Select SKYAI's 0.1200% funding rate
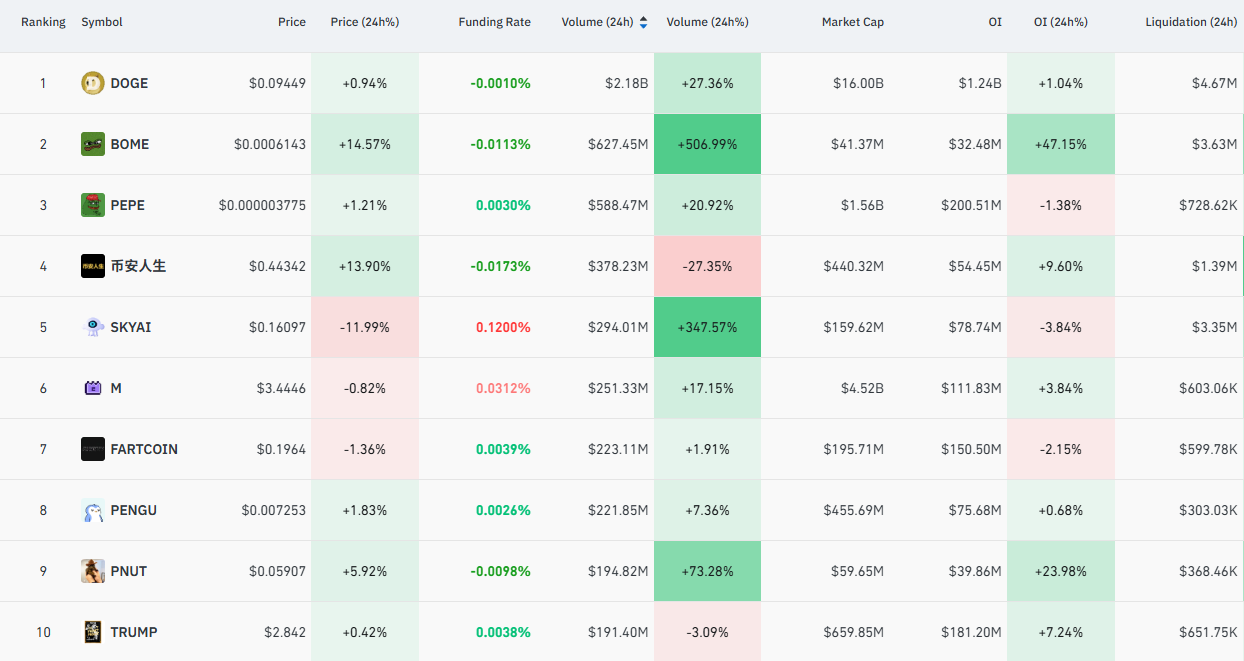The image size is (1244, 661). (x=503, y=327)
